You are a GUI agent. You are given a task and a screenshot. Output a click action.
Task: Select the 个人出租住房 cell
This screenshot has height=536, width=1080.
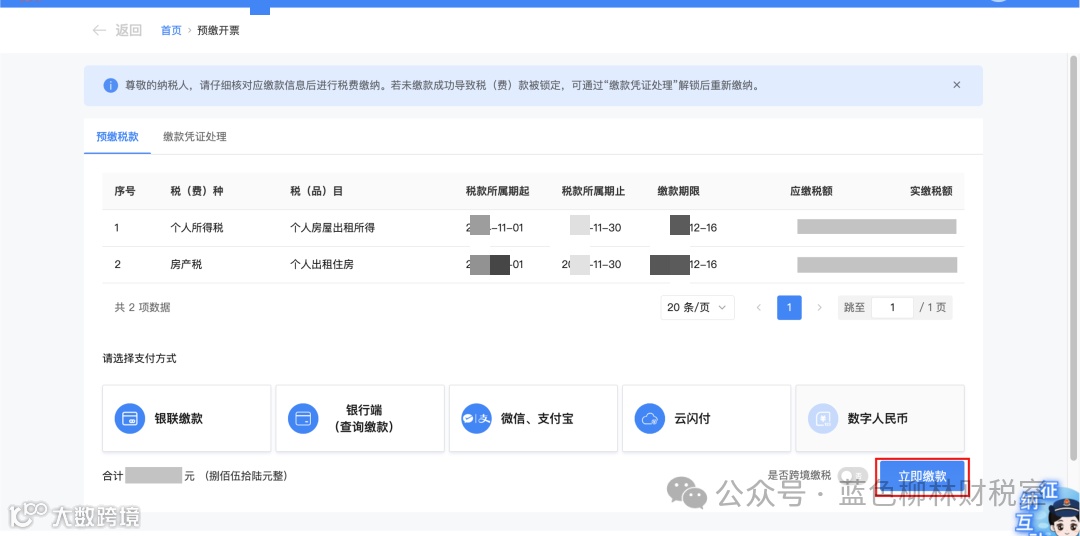(x=322, y=264)
